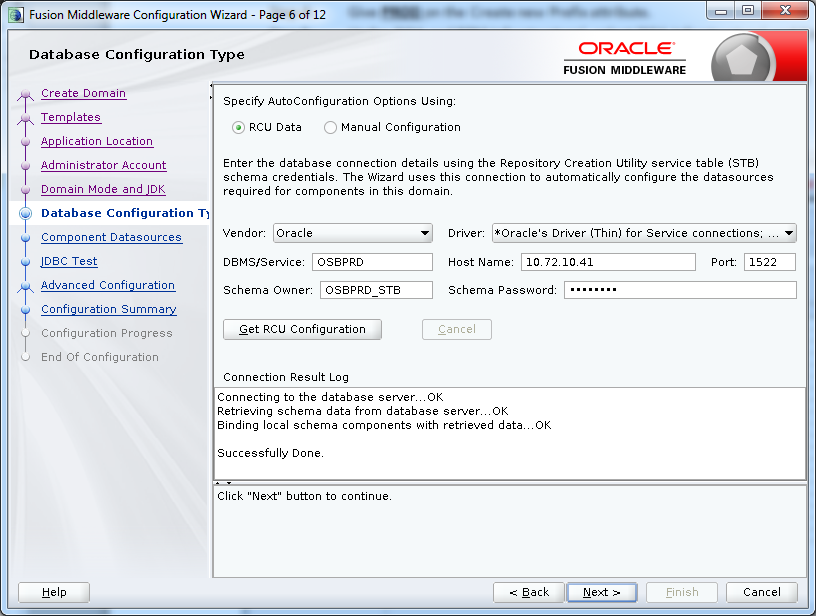Click the step node icon beside Advanced Configuration
This screenshot has width=816, height=616.
(26, 286)
